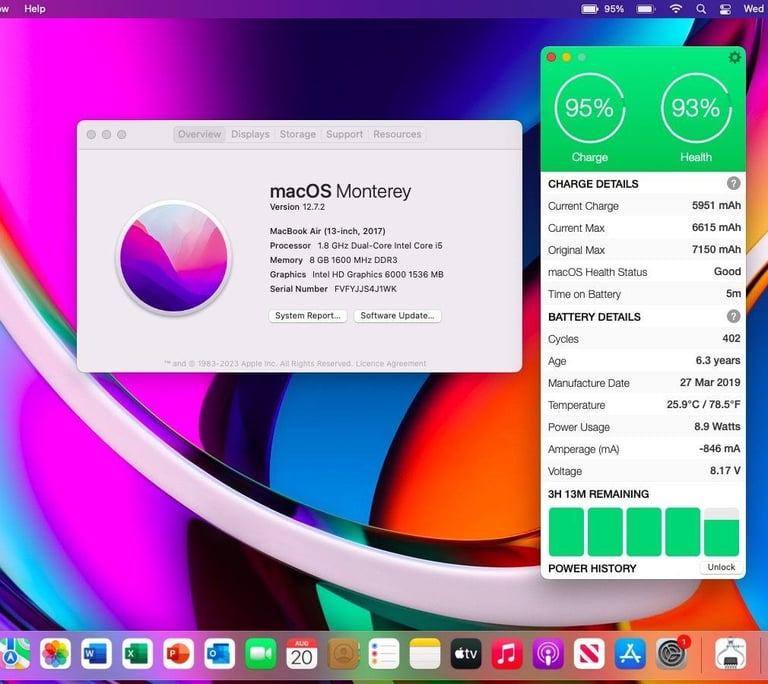Screen dimensions: 768x684
Task: Open Spotlight search in menu bar
Action: point(701,9)
